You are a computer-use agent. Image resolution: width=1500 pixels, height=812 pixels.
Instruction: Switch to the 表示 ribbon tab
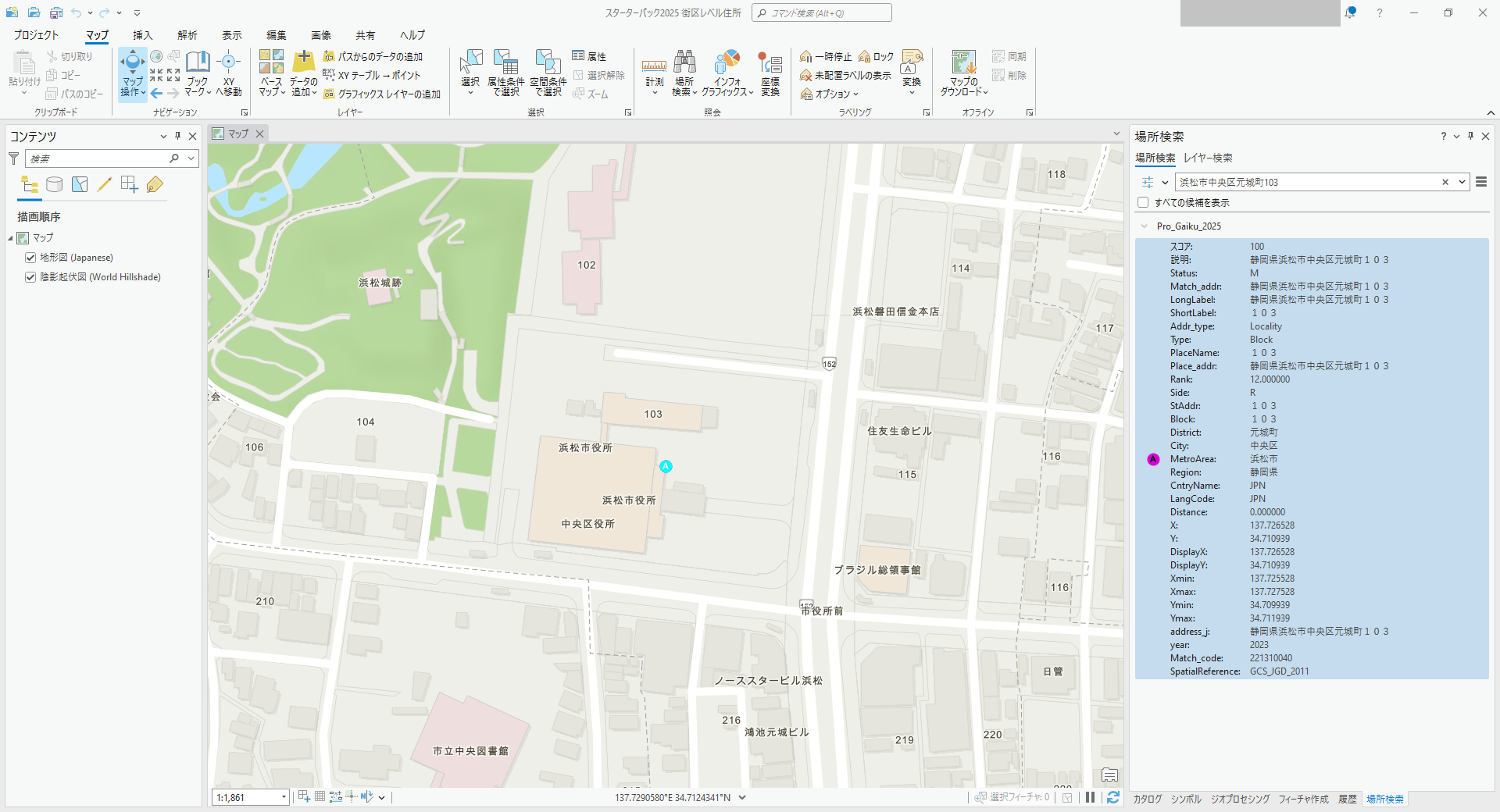232,35
